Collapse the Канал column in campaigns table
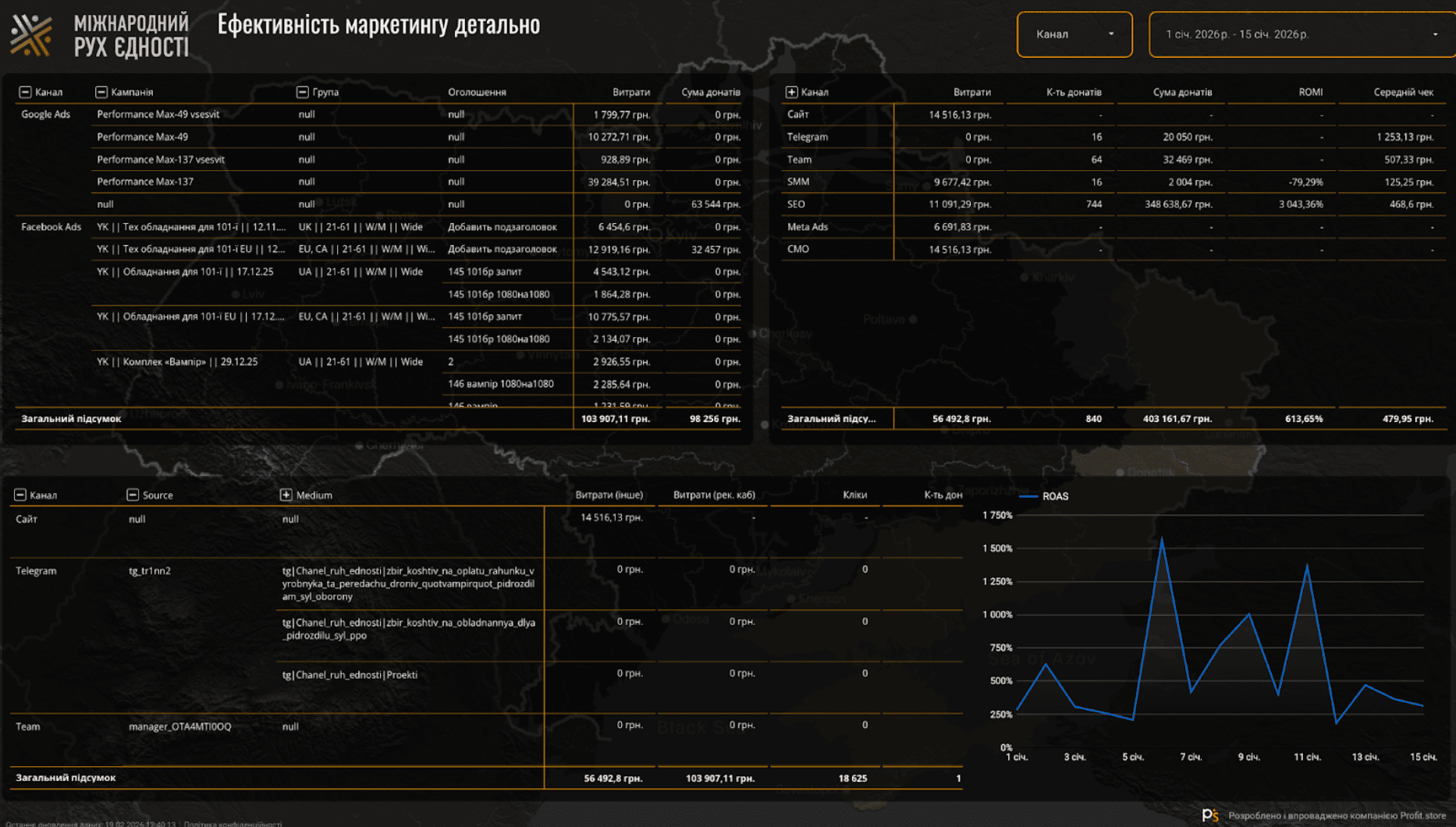The width and height of the screenshot is (1456, 827). click(25, 92)
